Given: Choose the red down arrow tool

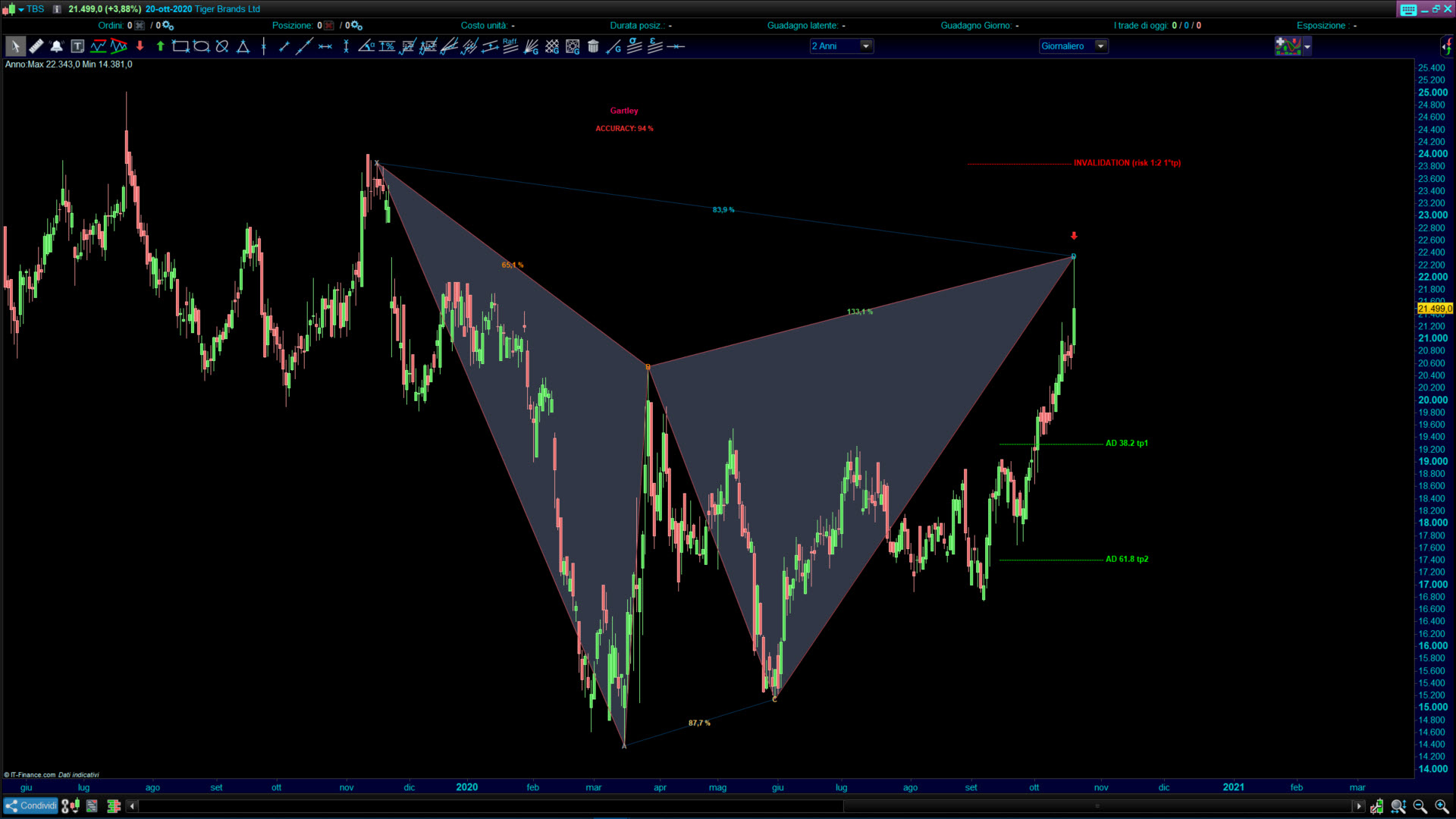Looking at the screenshot, I should click(140, 46).
